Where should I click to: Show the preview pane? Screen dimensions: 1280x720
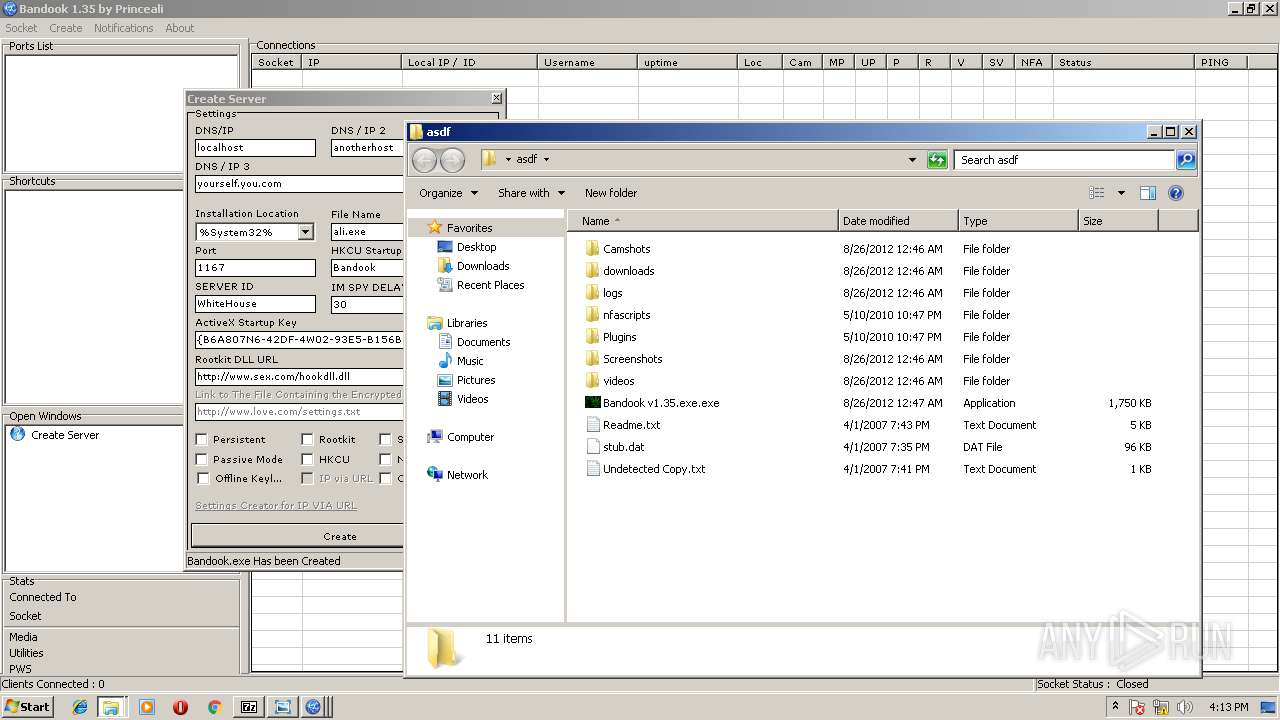[x=1148, y=193]
